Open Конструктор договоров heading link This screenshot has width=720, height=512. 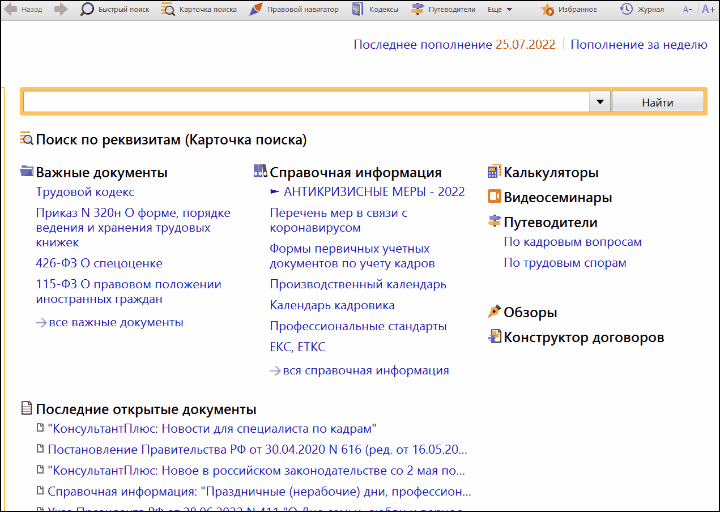click(584, 338)
